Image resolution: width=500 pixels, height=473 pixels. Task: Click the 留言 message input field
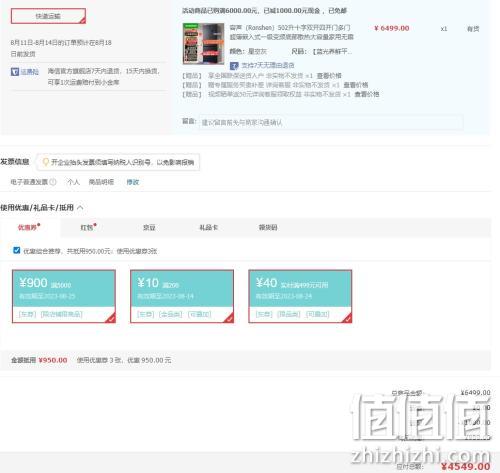(x=331, y=122)
